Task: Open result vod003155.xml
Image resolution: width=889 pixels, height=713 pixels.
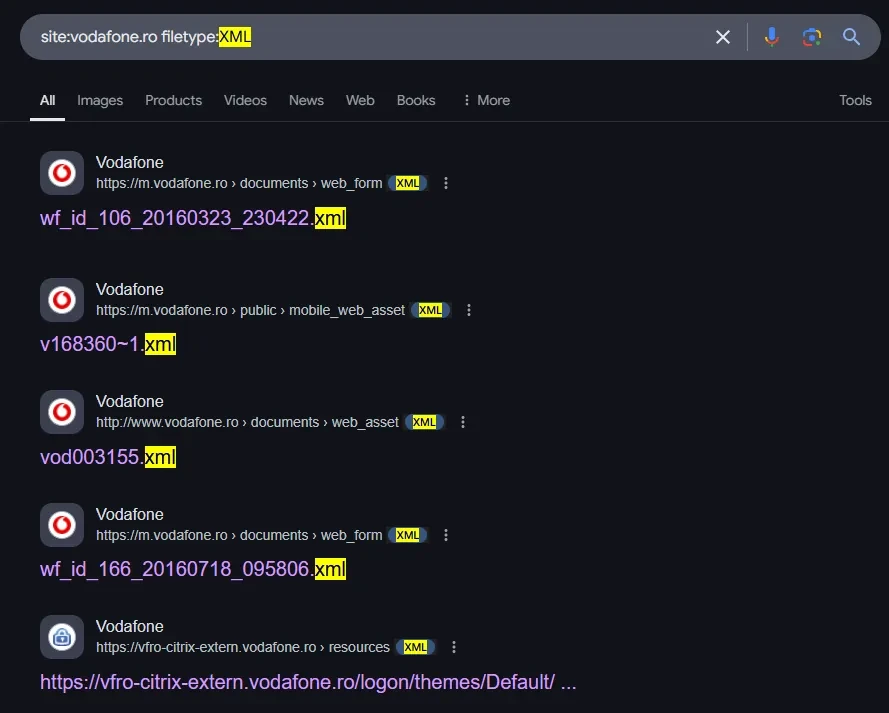Action: 108,457
